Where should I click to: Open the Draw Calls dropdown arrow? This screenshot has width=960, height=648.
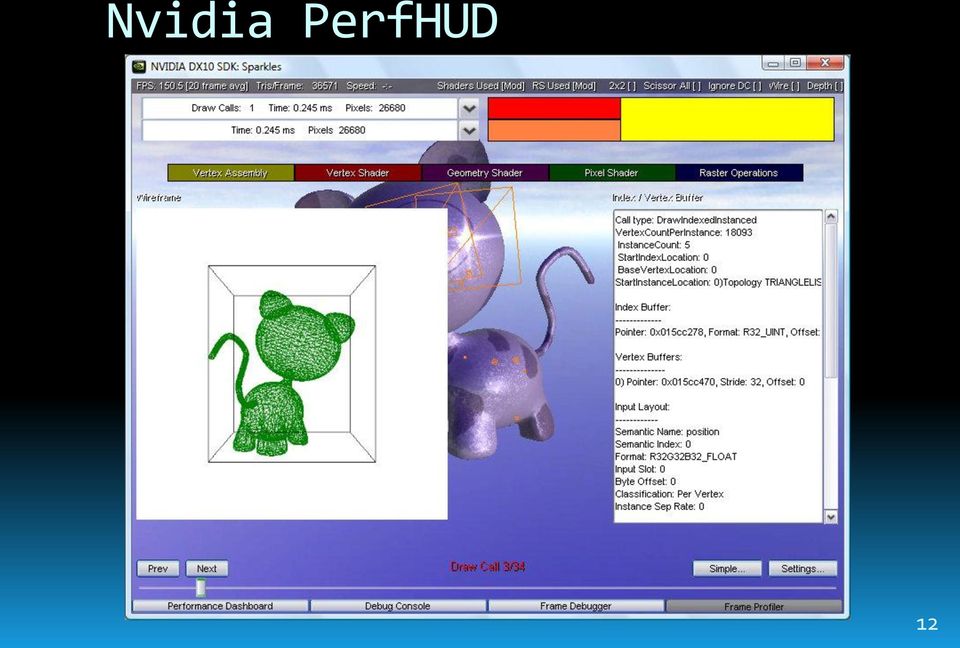[469, 108]
